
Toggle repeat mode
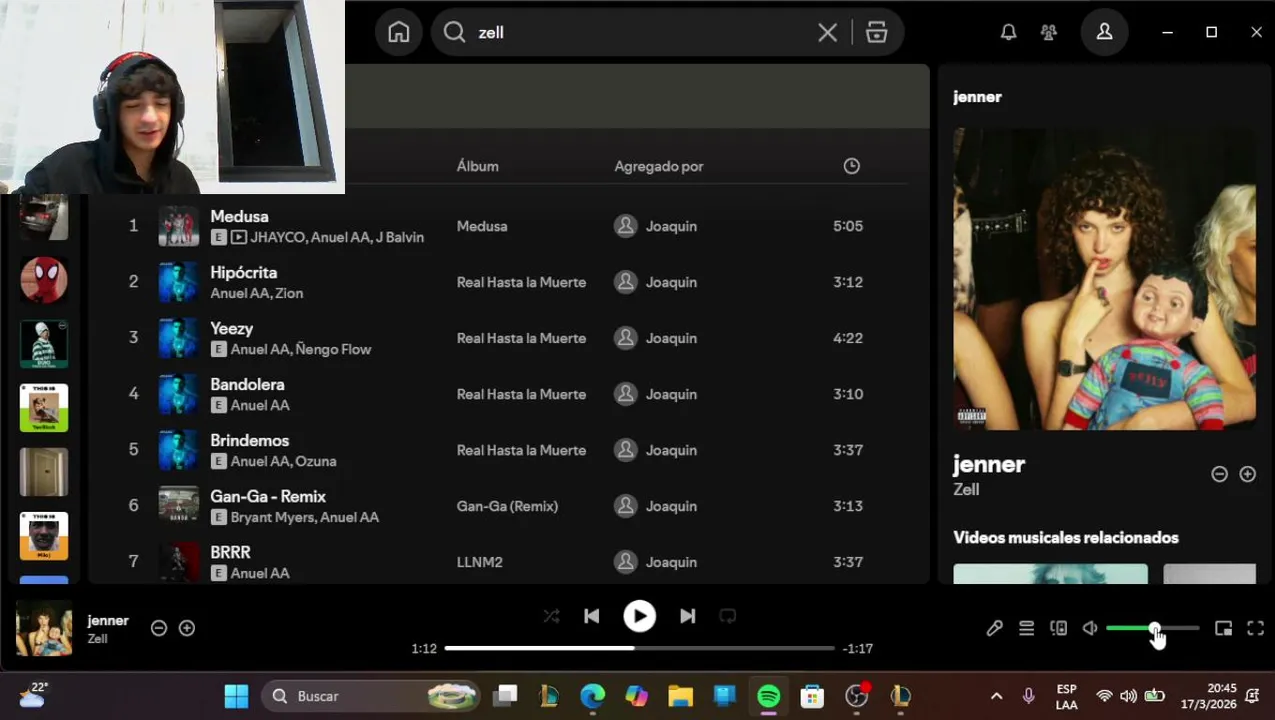[727, 616]
